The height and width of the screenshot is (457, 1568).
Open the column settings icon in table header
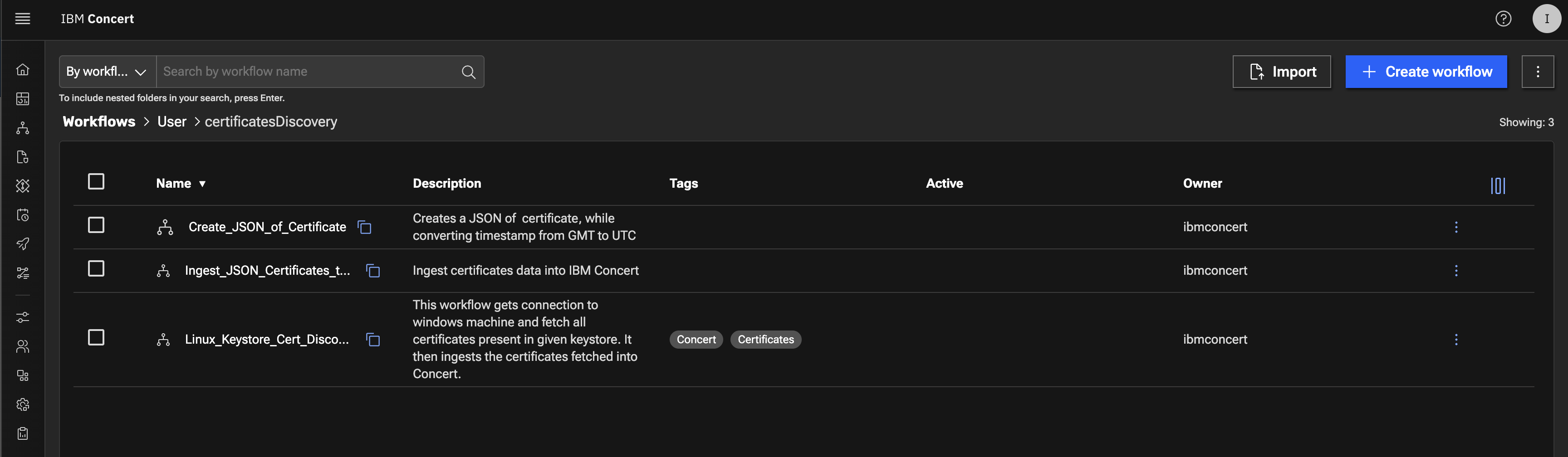coord(1497,185)
